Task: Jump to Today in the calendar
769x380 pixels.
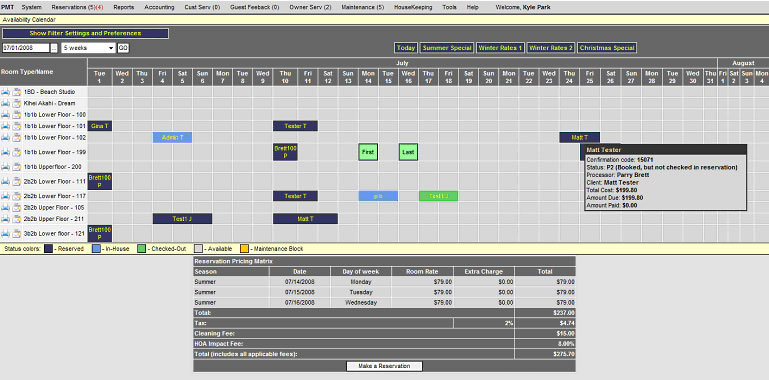Action: [406, 48]
